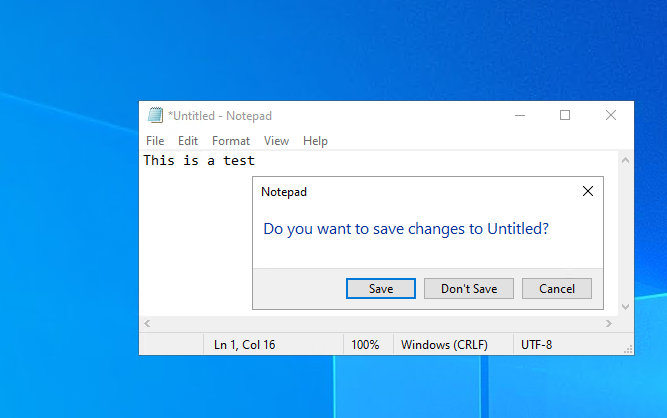
Task: Click the "*Untitled - Notepad" window title
Action: pos(220,116)
